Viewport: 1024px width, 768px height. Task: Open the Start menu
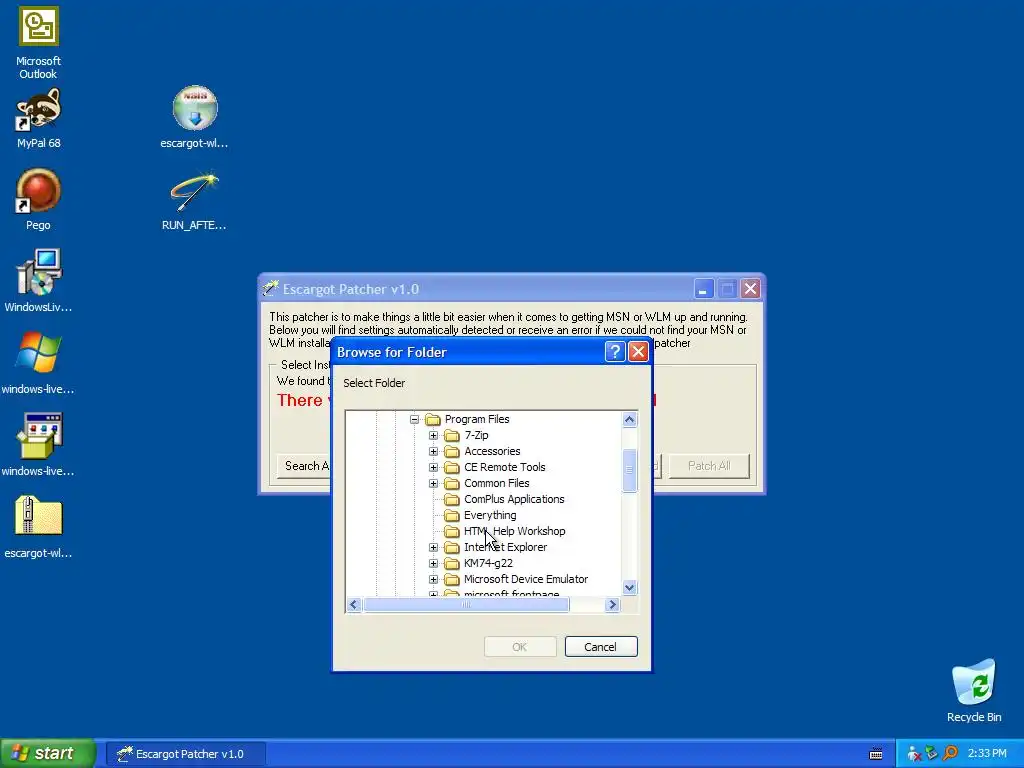[48, 754]
